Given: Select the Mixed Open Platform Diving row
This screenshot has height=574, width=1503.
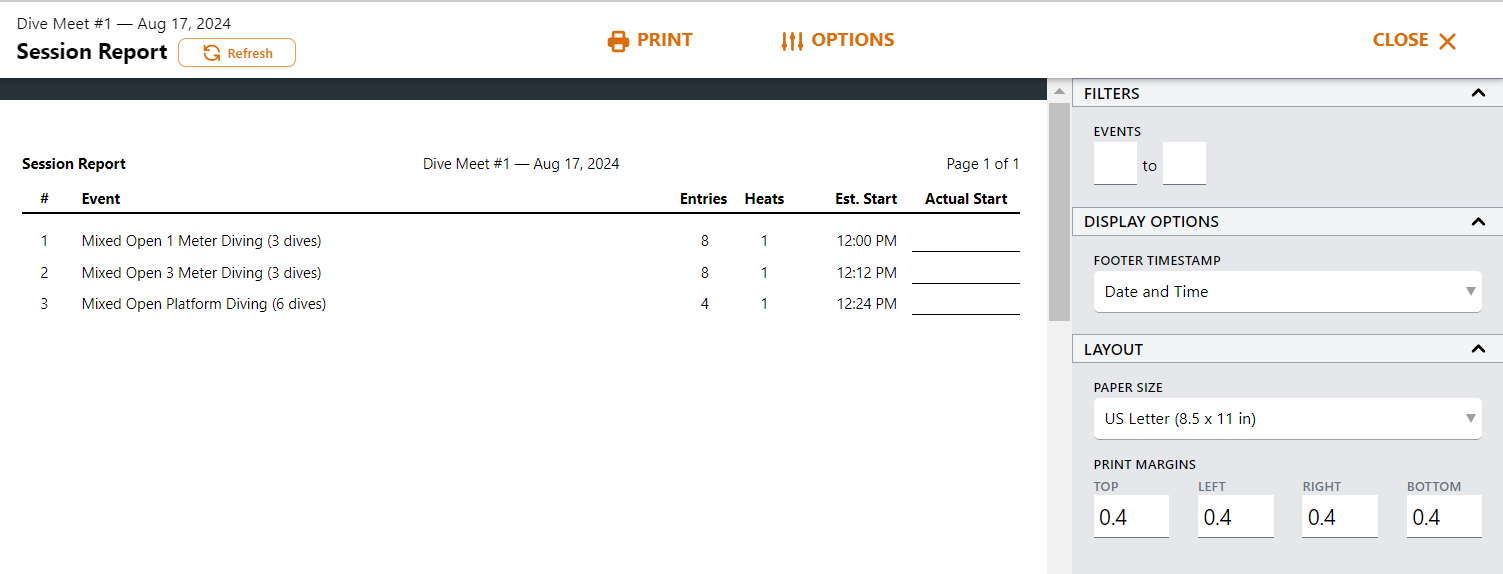Looking at the screenshot, I should point(204,304).
